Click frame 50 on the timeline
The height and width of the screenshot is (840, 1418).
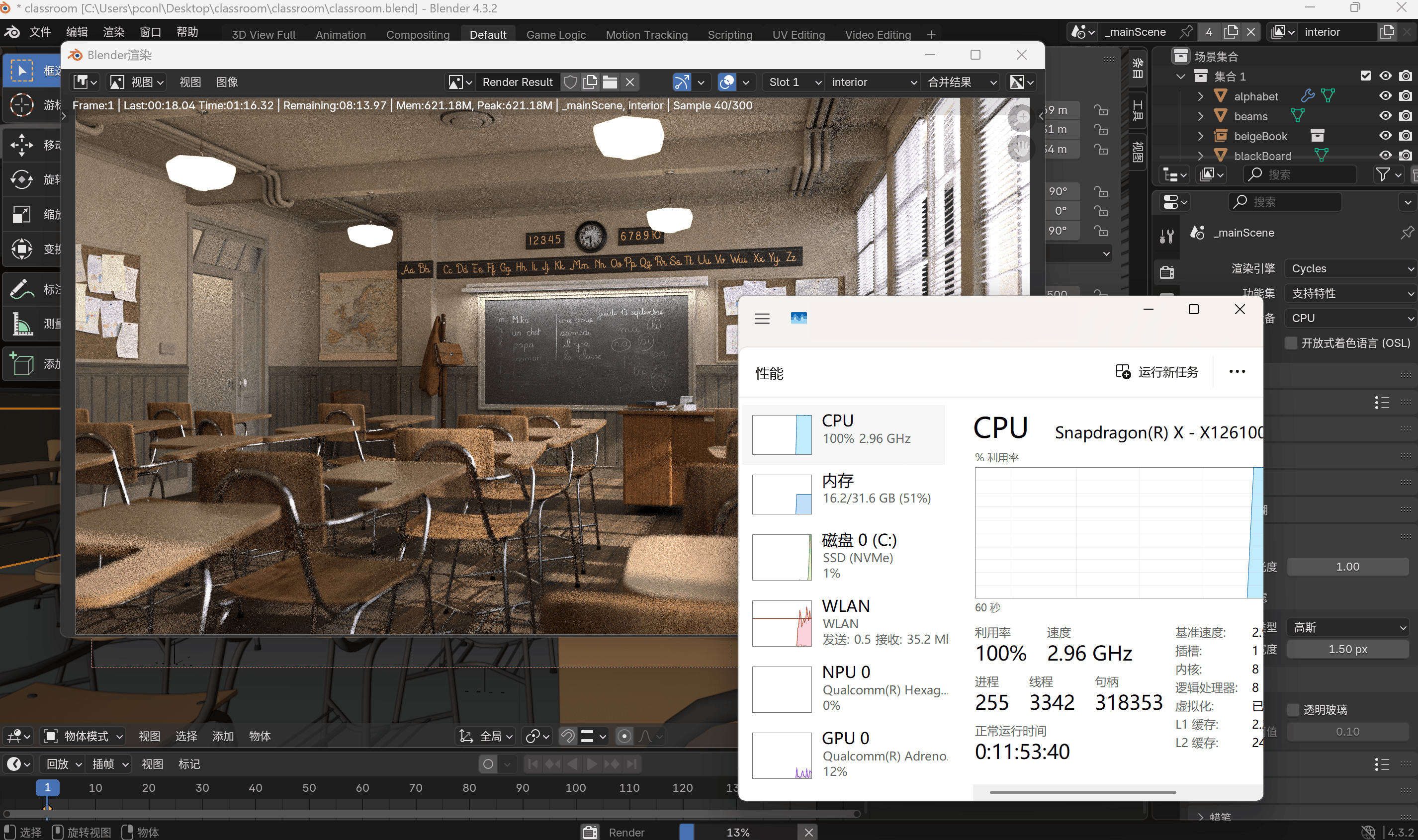[x=309, y=787]
